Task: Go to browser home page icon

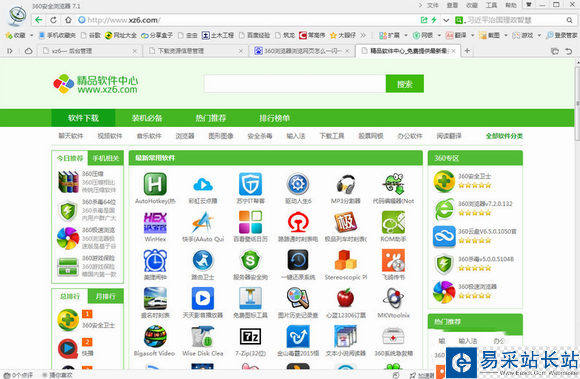Action: pos(68,20)
